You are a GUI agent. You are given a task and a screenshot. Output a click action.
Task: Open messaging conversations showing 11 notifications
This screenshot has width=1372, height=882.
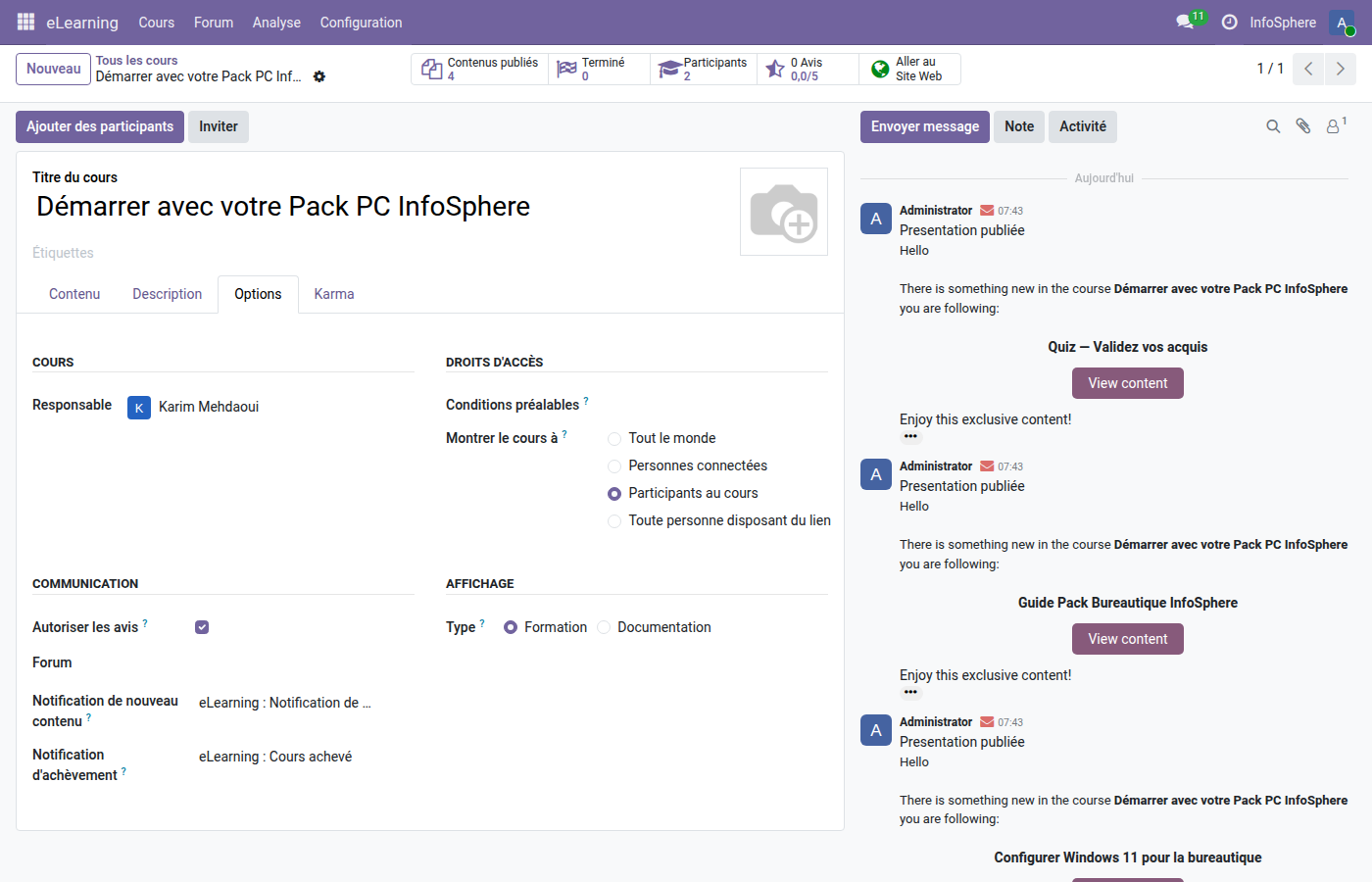1184,21
